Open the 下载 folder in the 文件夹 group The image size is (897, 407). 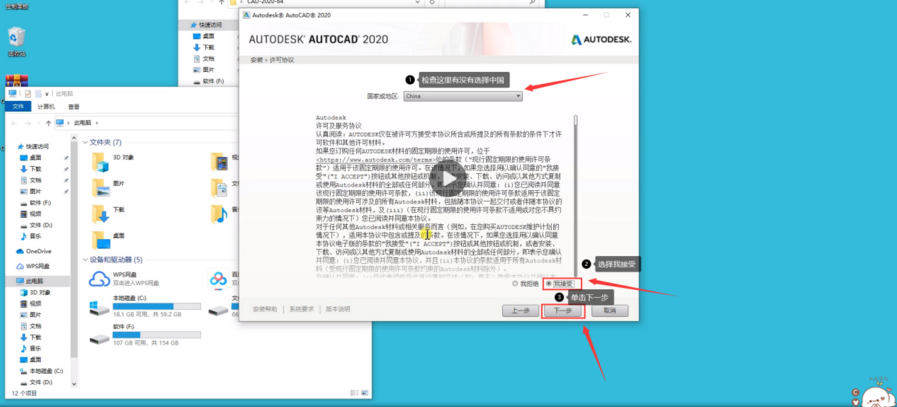[109, 213]
